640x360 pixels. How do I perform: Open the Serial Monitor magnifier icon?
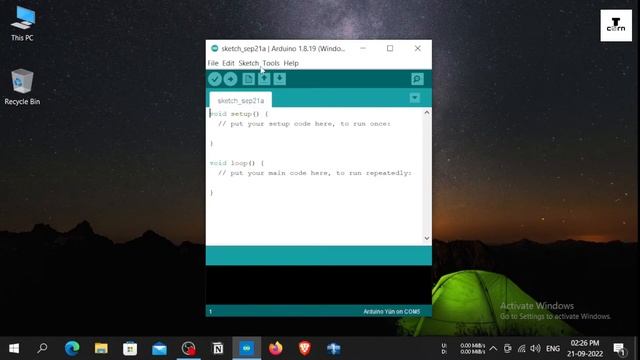(417, 79)
